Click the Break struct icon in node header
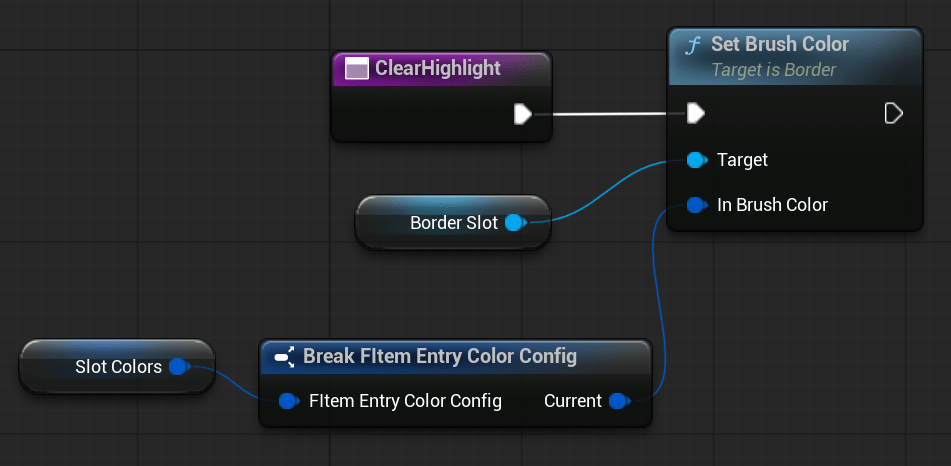The image size is (951, 466). coord(283,357)
